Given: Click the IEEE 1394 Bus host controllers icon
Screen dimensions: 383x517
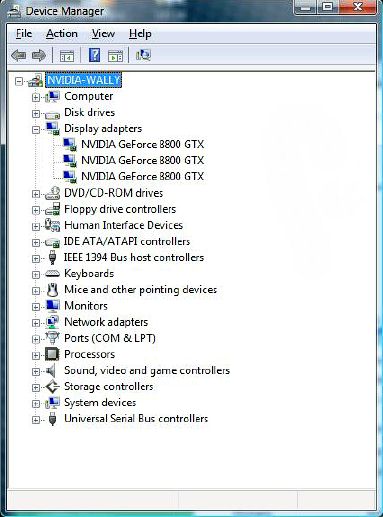Looking at the screenshot, I should (52, 257).
